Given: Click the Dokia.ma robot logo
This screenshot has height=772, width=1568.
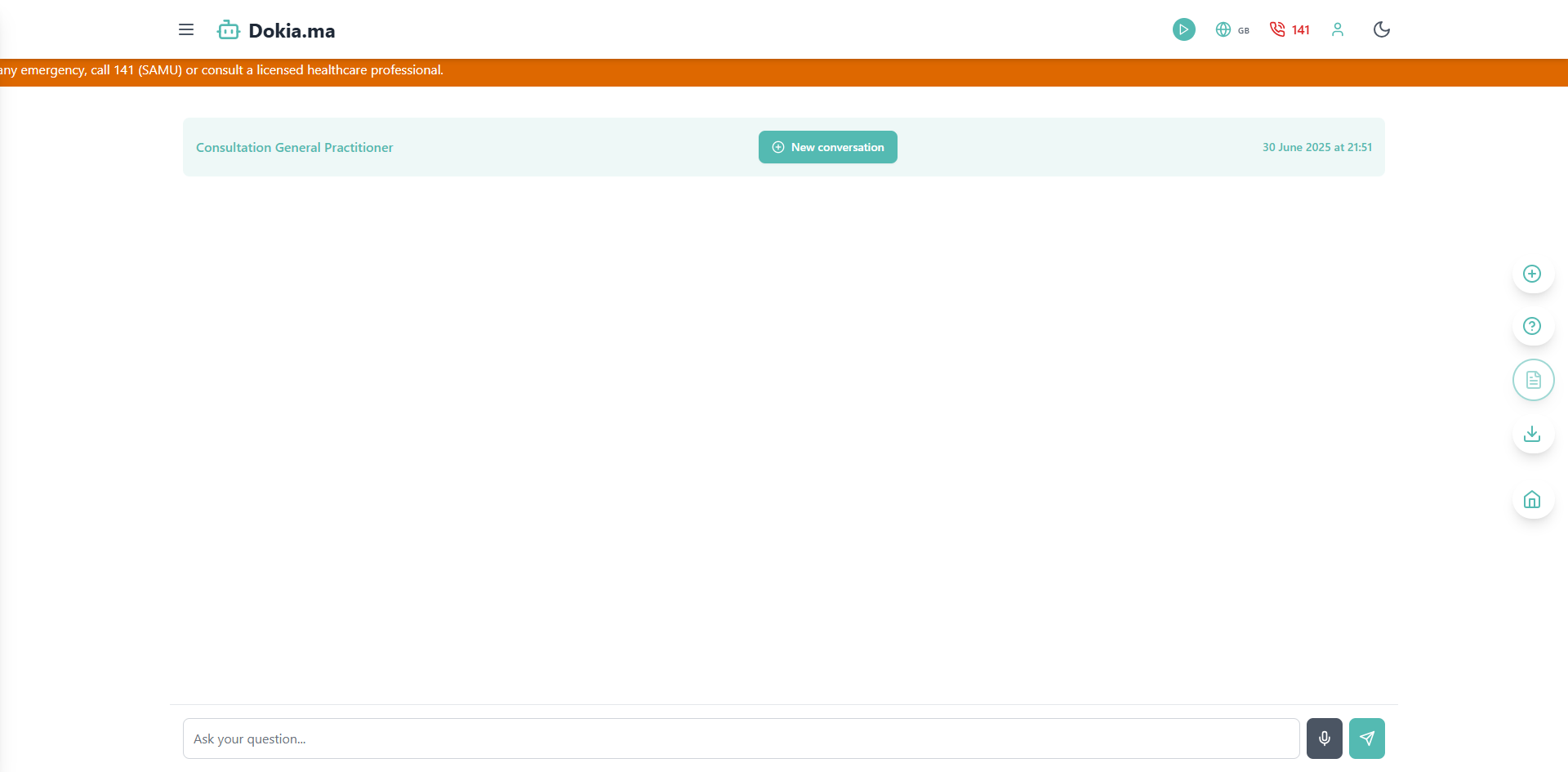Looking at the screenshot, I should point(228,30).
